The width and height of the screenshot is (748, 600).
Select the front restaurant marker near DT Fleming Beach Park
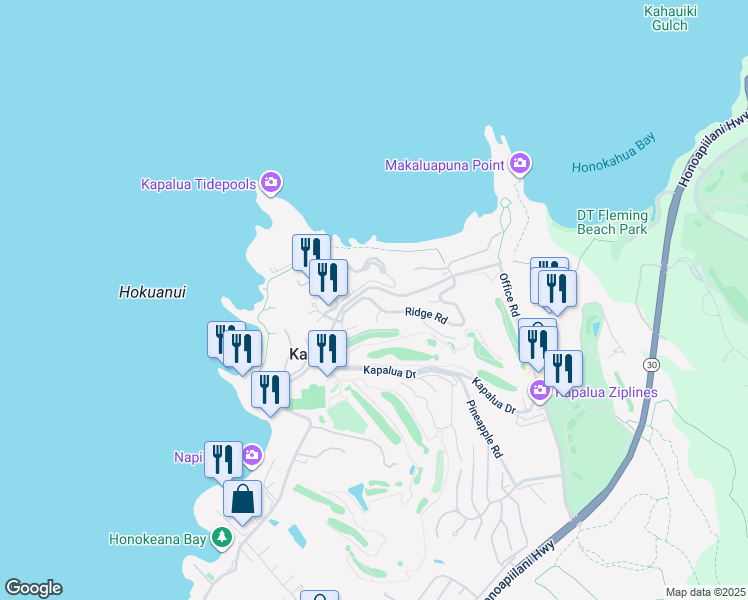(x=557, y=291)
